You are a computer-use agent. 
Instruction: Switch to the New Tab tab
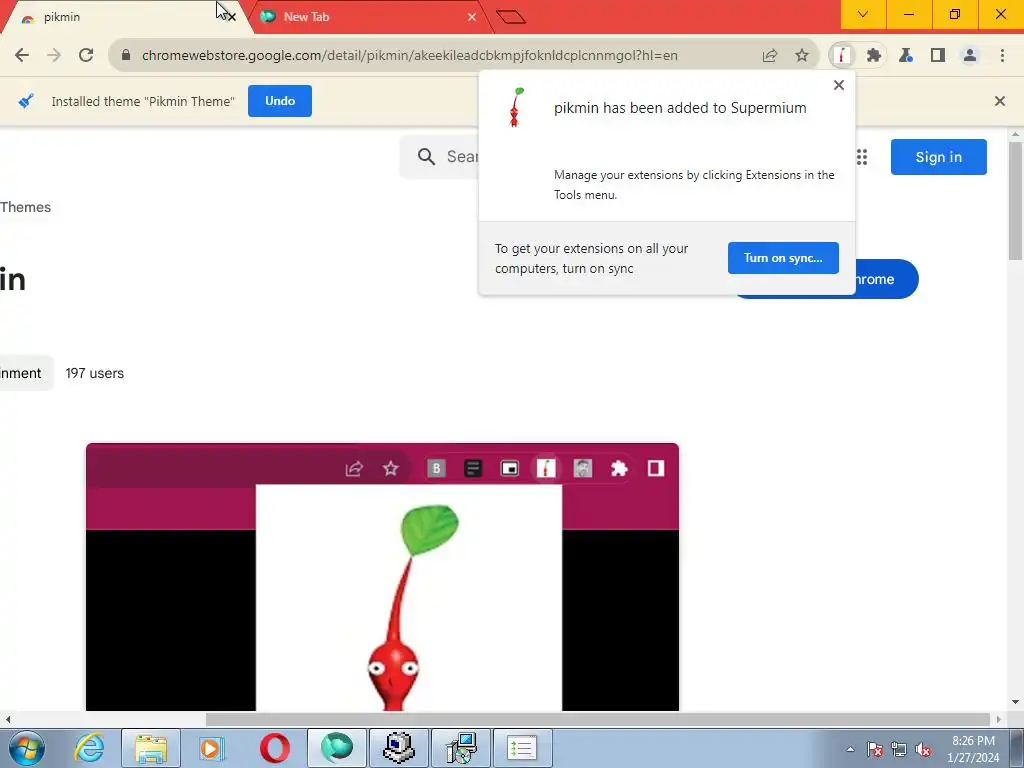[366, 17]
